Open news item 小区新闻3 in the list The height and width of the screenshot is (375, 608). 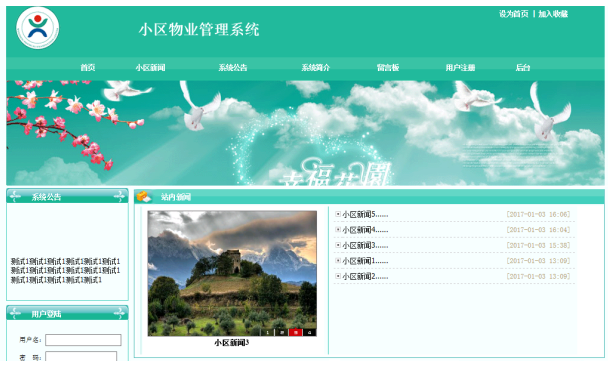365,245
